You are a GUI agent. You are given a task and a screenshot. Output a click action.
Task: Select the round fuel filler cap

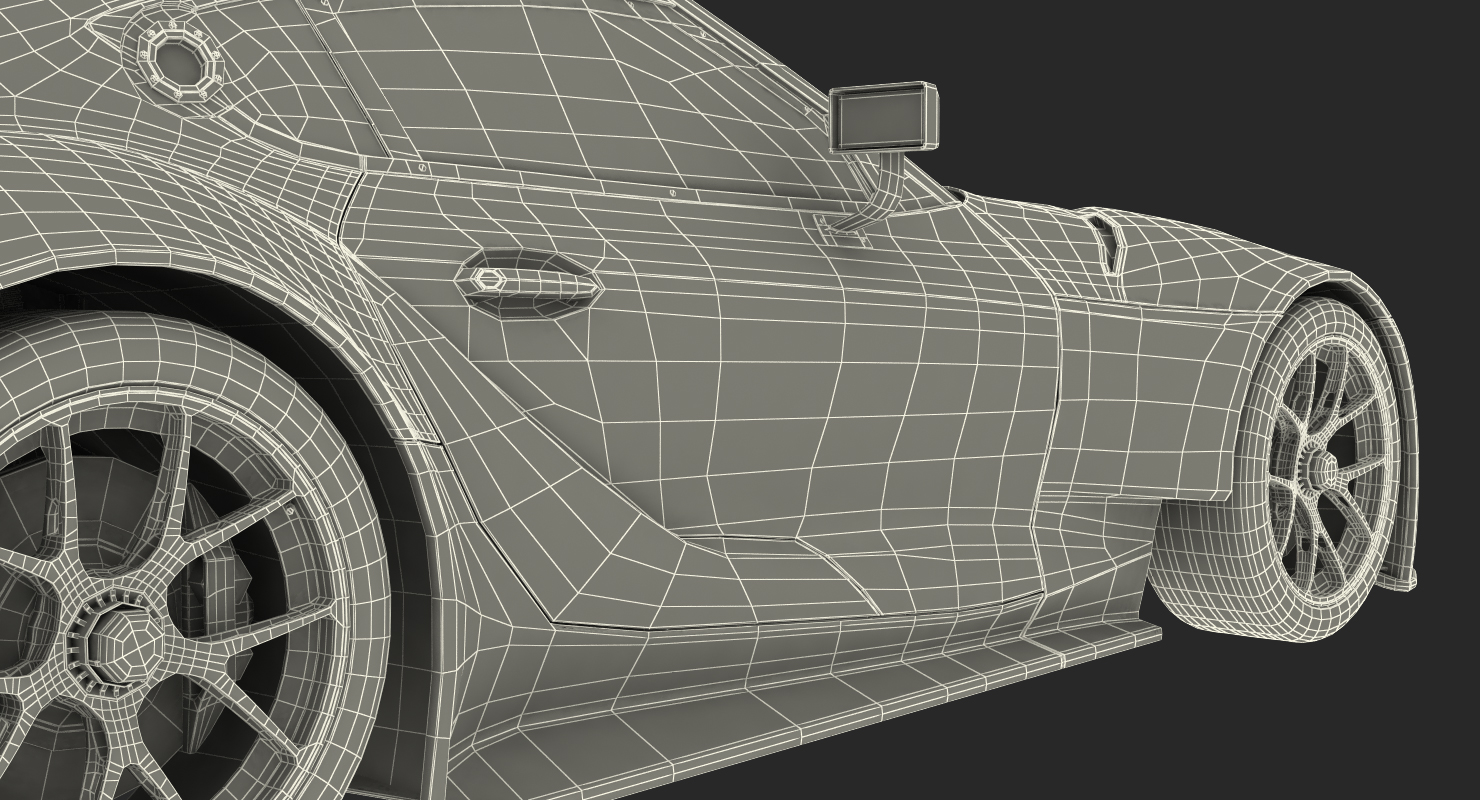(x=178, y=61)
